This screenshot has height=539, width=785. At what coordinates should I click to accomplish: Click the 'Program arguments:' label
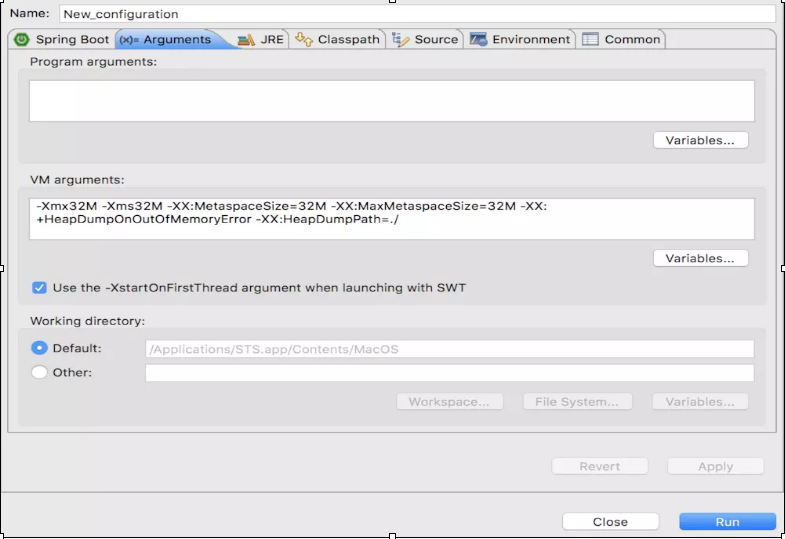(93, 62)
